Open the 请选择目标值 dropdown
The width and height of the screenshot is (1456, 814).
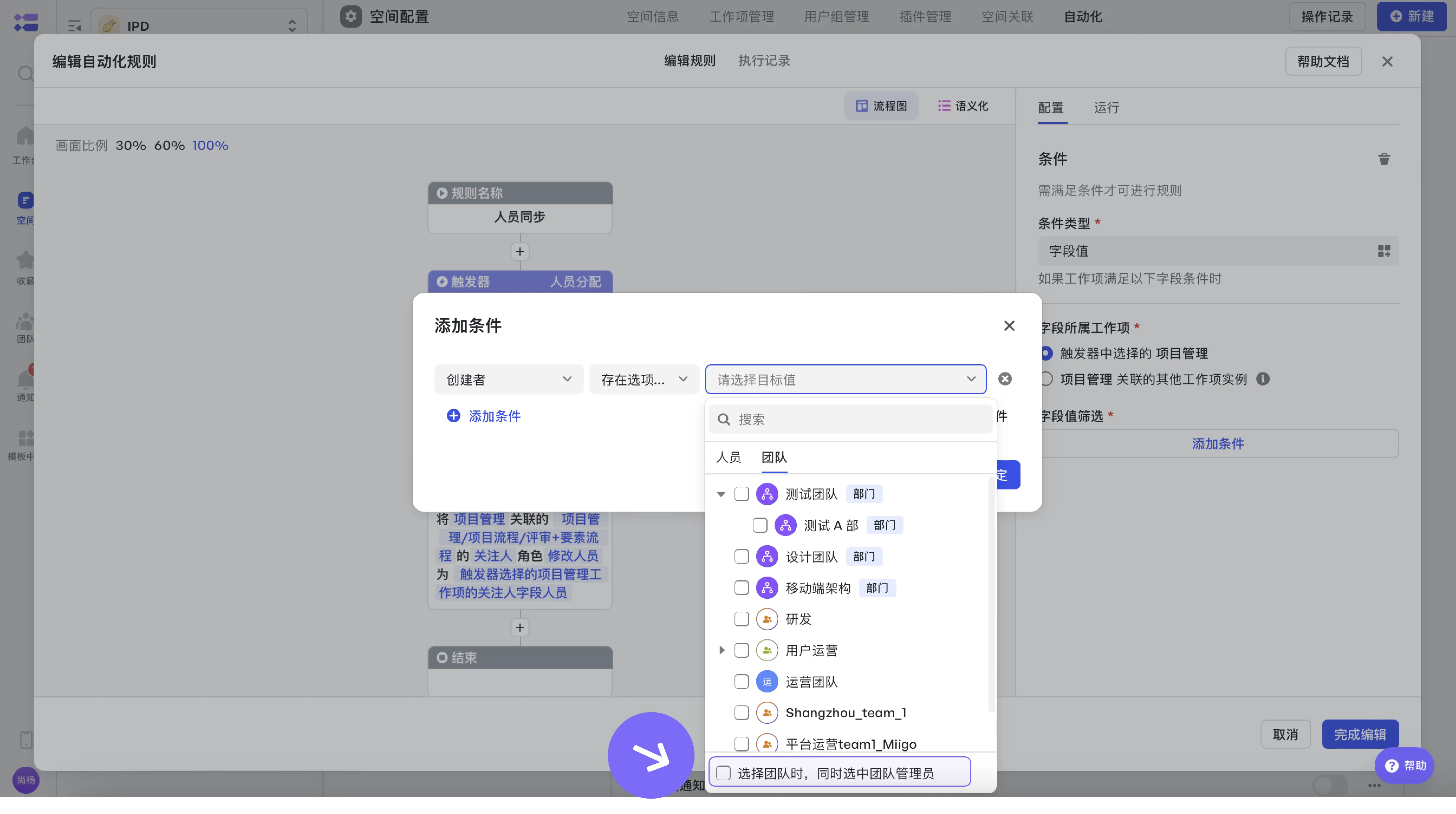(846, 379)
